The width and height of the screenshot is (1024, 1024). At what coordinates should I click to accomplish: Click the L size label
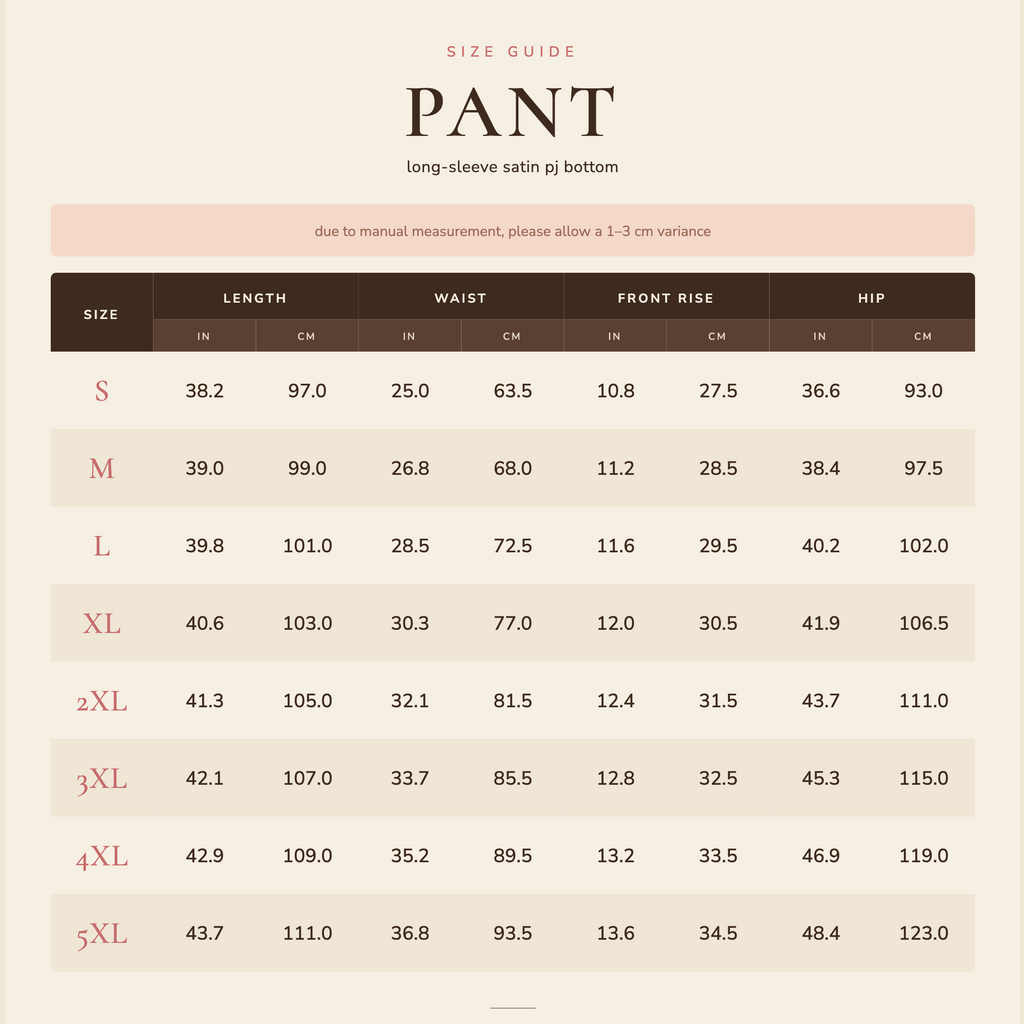(101, 546)
